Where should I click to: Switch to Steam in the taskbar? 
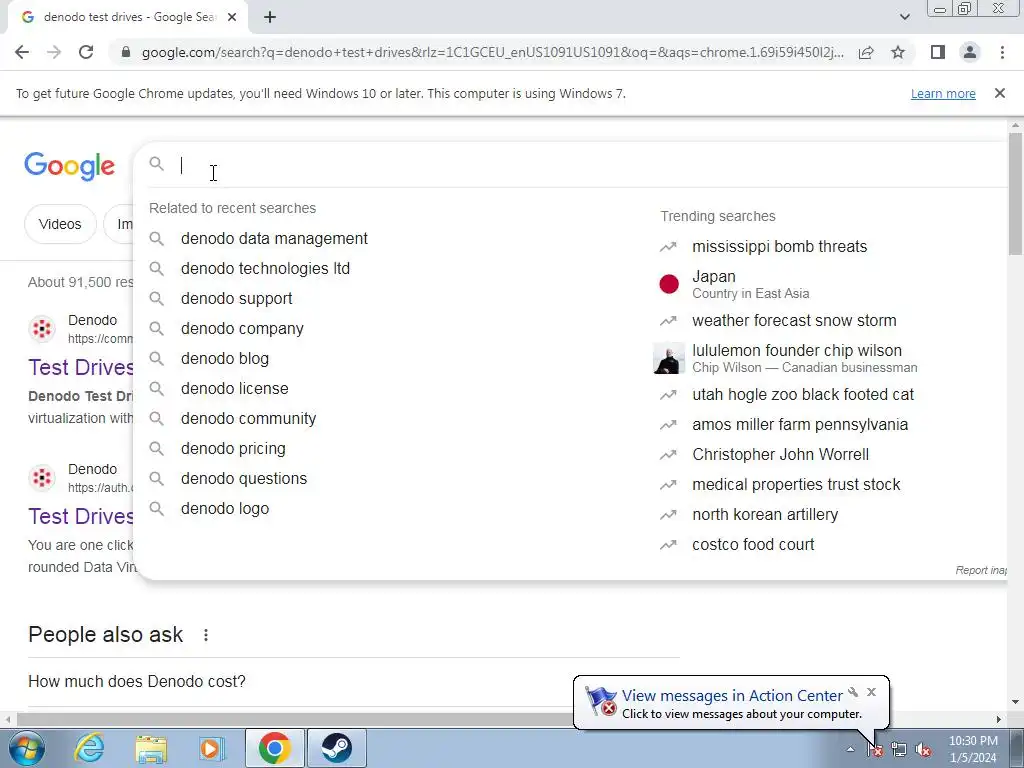[x=337, y=748]
